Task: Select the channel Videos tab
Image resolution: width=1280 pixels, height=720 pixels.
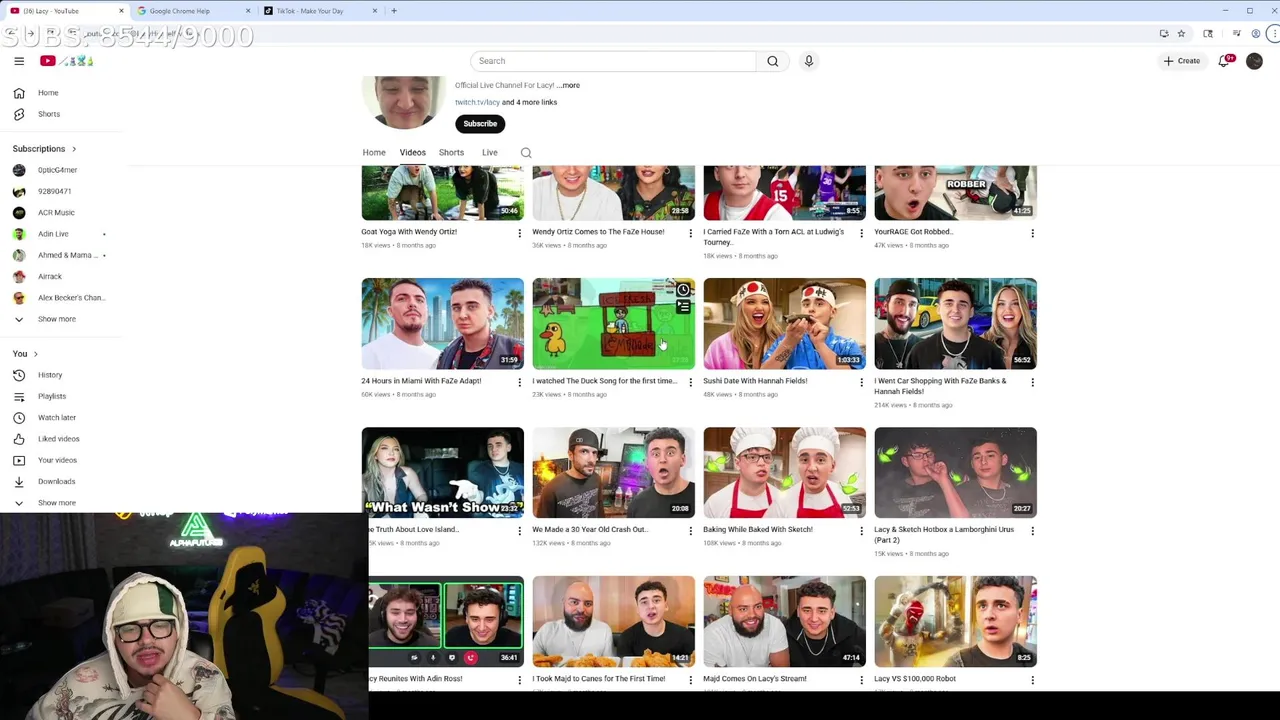Action: coord(413,153)
